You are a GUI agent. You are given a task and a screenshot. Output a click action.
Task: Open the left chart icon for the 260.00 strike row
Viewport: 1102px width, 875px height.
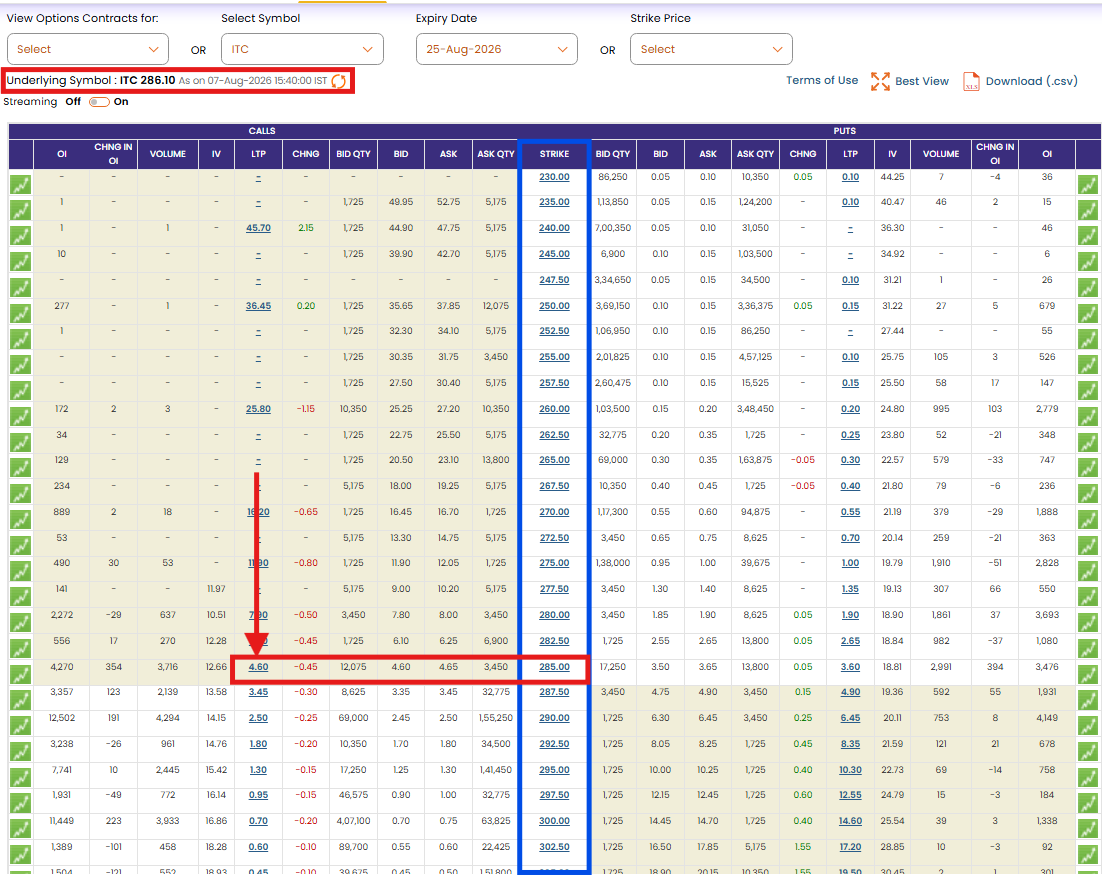(x=20, y=417)
